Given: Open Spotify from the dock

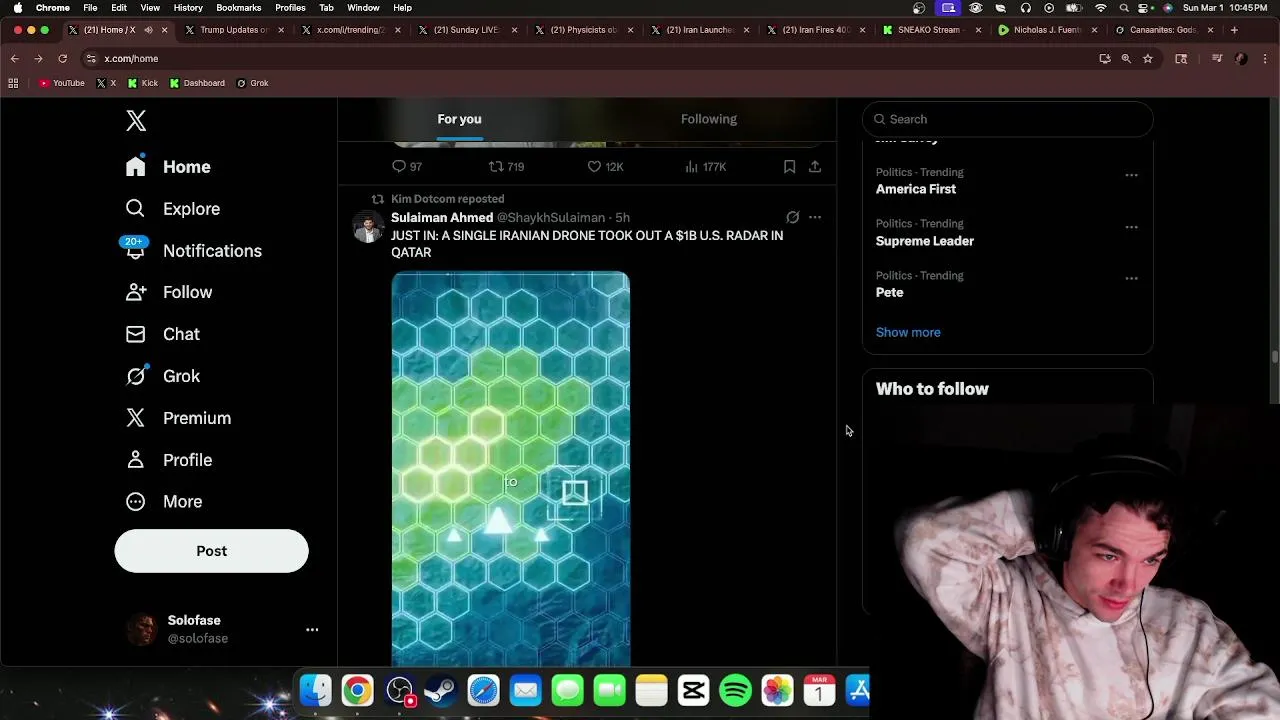Looking at the screenshot, I should (x=735, y=690).
